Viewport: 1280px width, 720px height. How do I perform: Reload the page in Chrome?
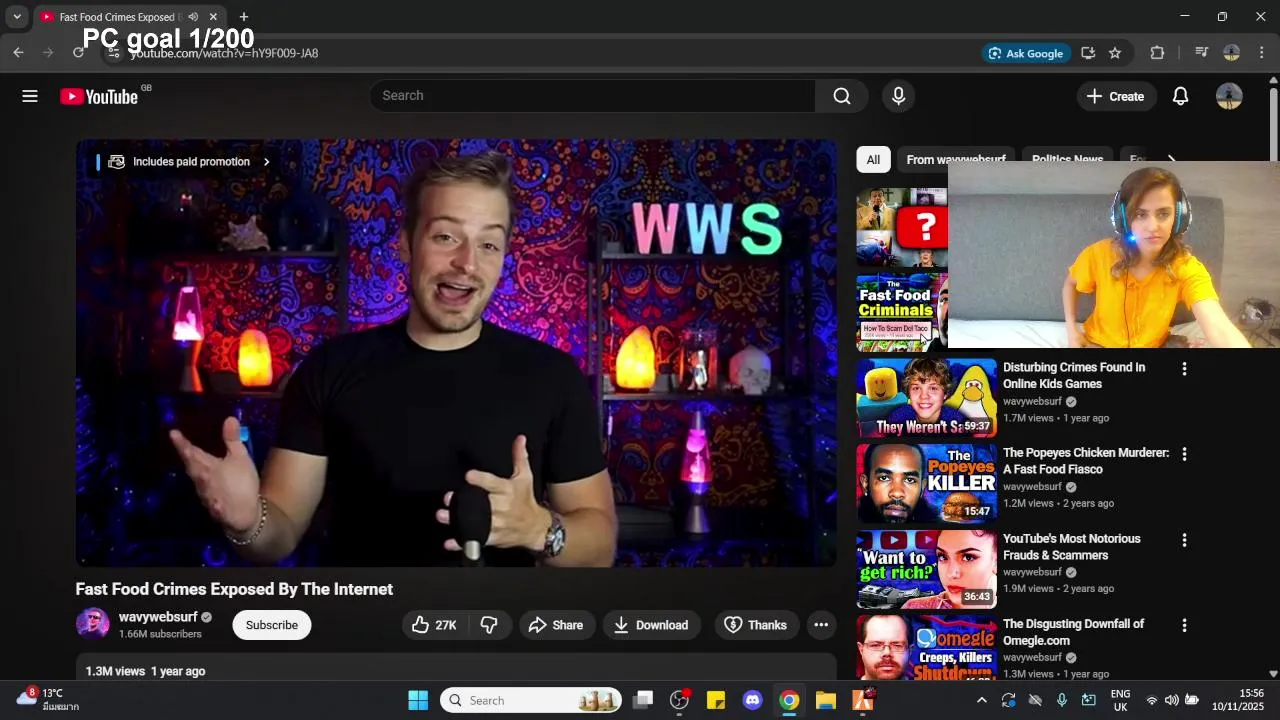click(x=78, y=53)
